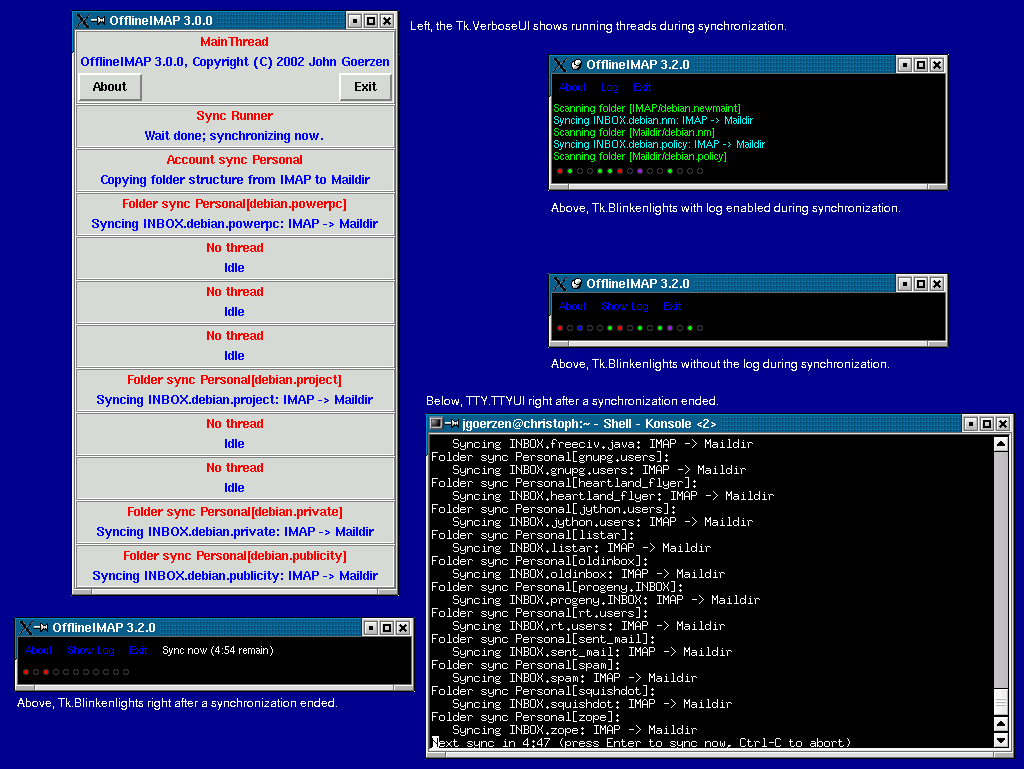
Task: Click the pin icon in the OfflineIMAP 3.0.0 title bar
Action: click(x=99, y=21)
